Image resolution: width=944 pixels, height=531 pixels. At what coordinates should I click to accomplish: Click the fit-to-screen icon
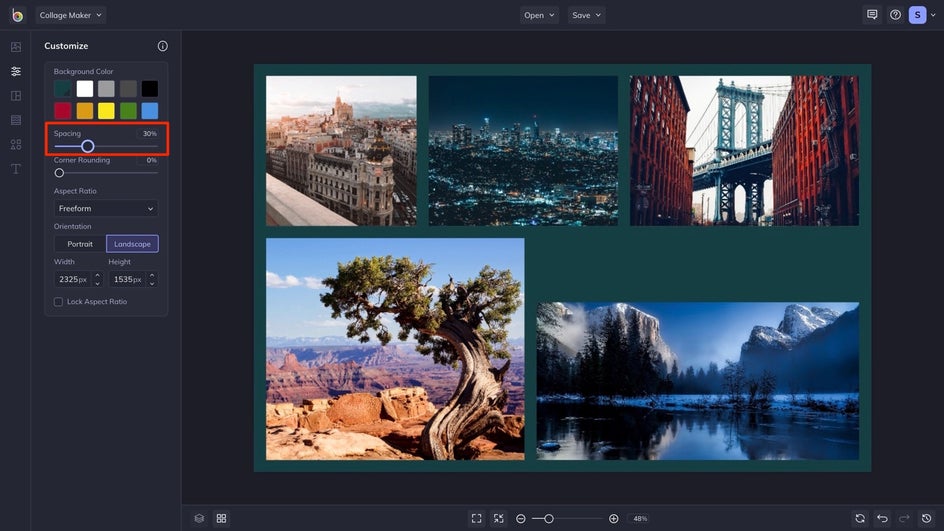tap(476, 518)
